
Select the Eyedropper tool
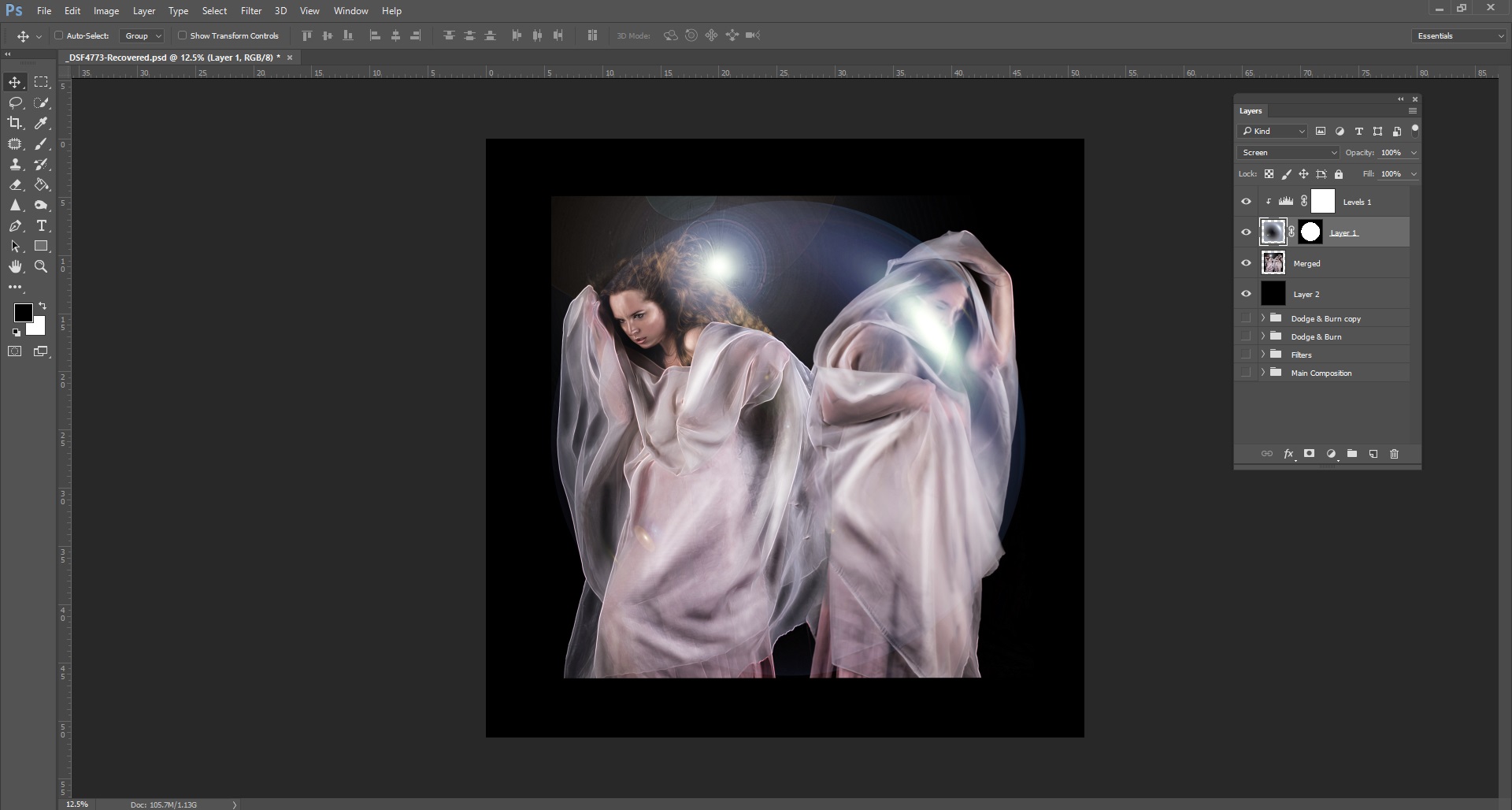pos(41,123)
